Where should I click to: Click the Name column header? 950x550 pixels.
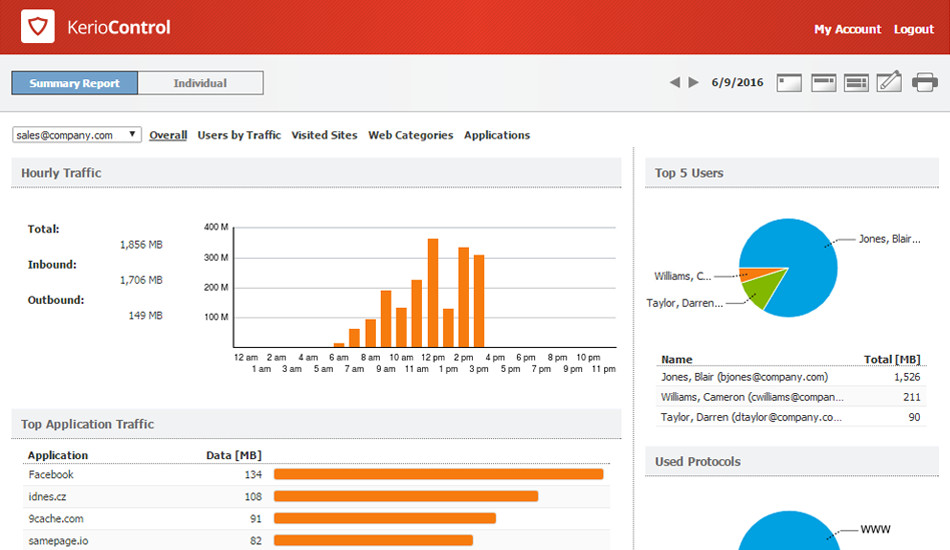point(677,359)
